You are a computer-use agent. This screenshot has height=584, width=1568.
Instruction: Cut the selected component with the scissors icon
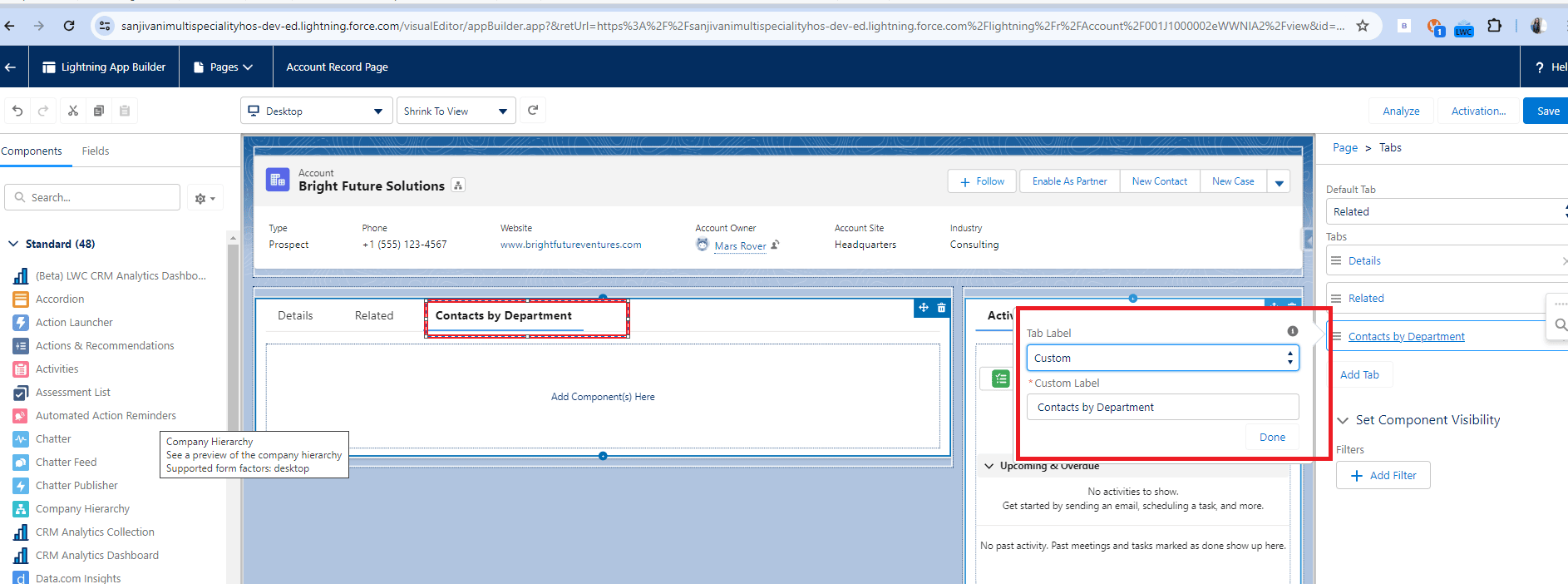73,111
